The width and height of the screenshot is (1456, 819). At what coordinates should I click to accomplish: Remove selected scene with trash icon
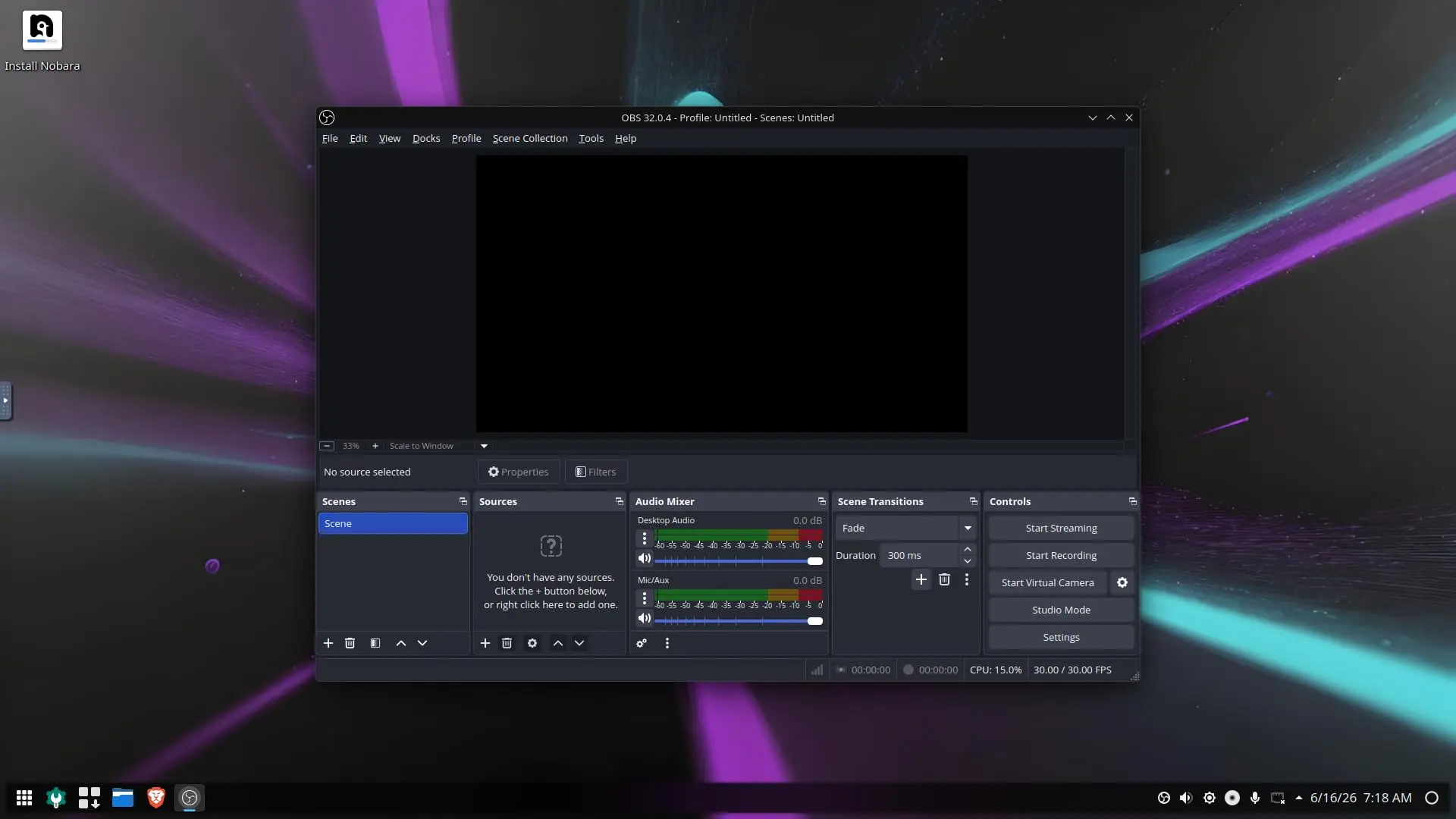350,643
